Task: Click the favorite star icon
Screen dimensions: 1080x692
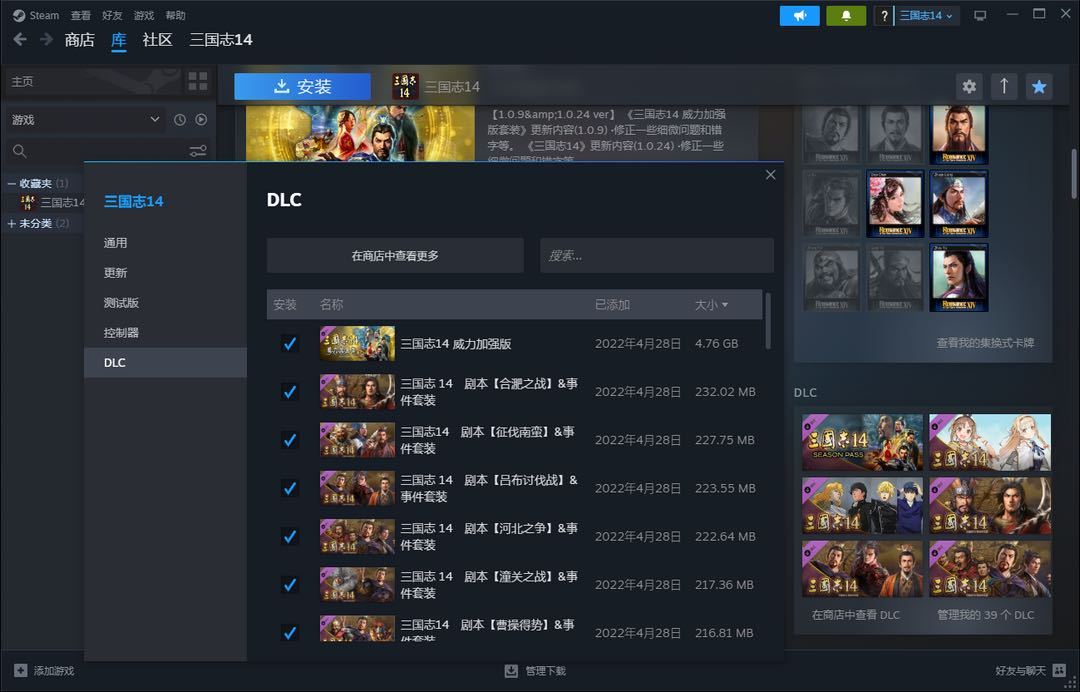Action: (1039, 86)
